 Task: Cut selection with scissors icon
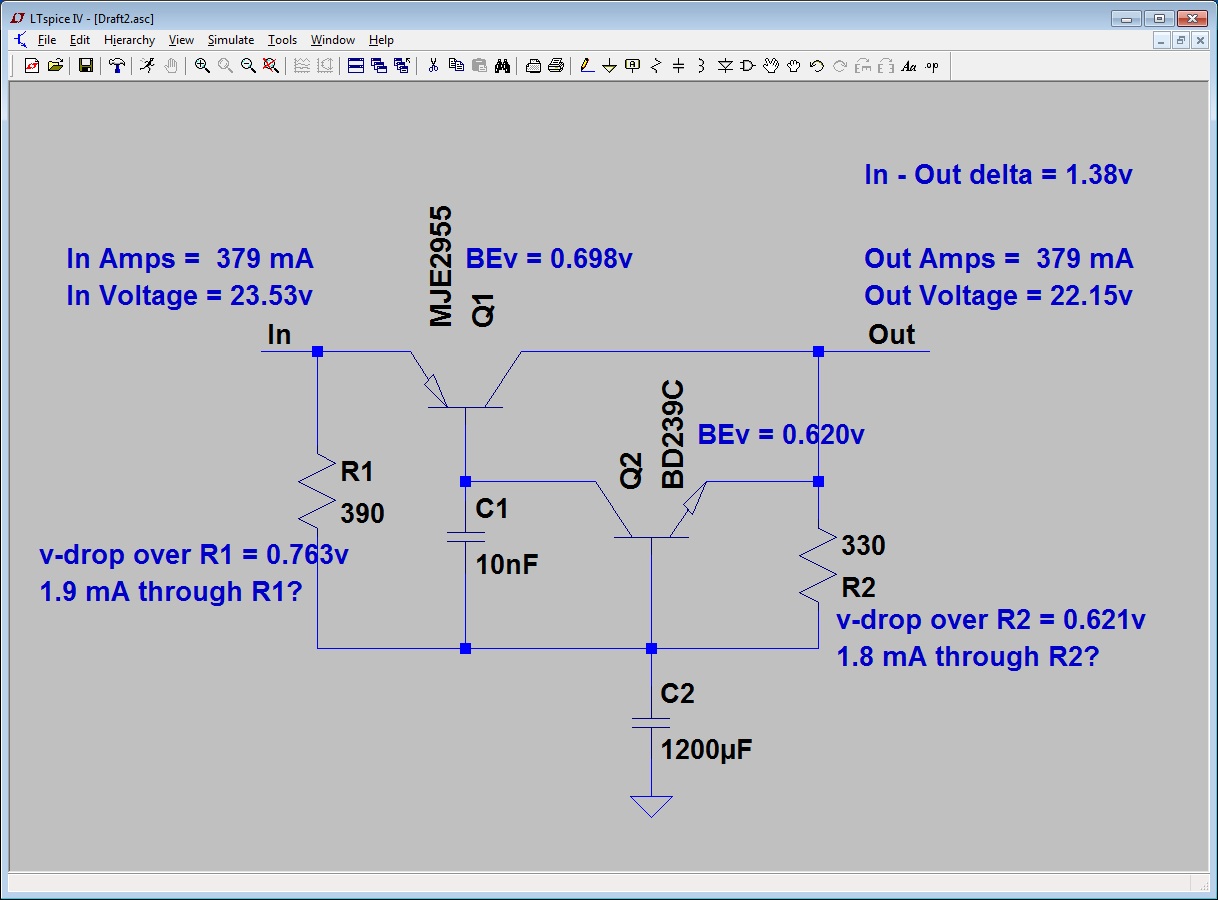tap(433, 66)
